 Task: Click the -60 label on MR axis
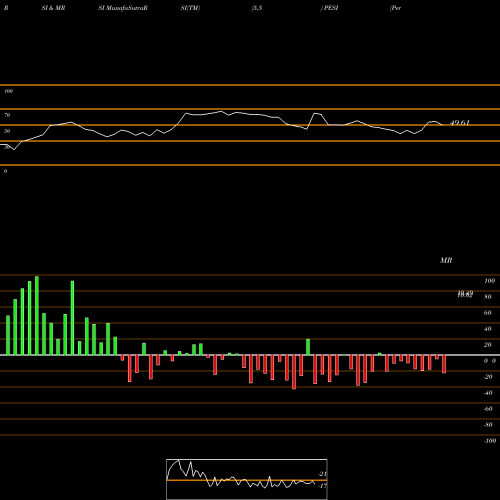(x=488, y=409)
